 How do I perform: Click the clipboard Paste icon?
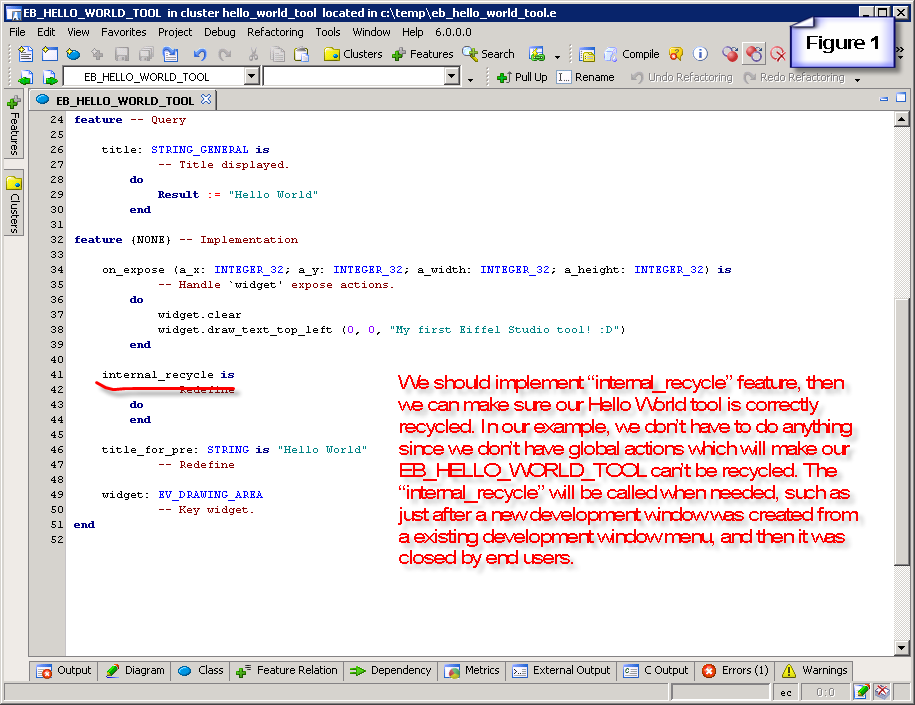coord(301,54)
